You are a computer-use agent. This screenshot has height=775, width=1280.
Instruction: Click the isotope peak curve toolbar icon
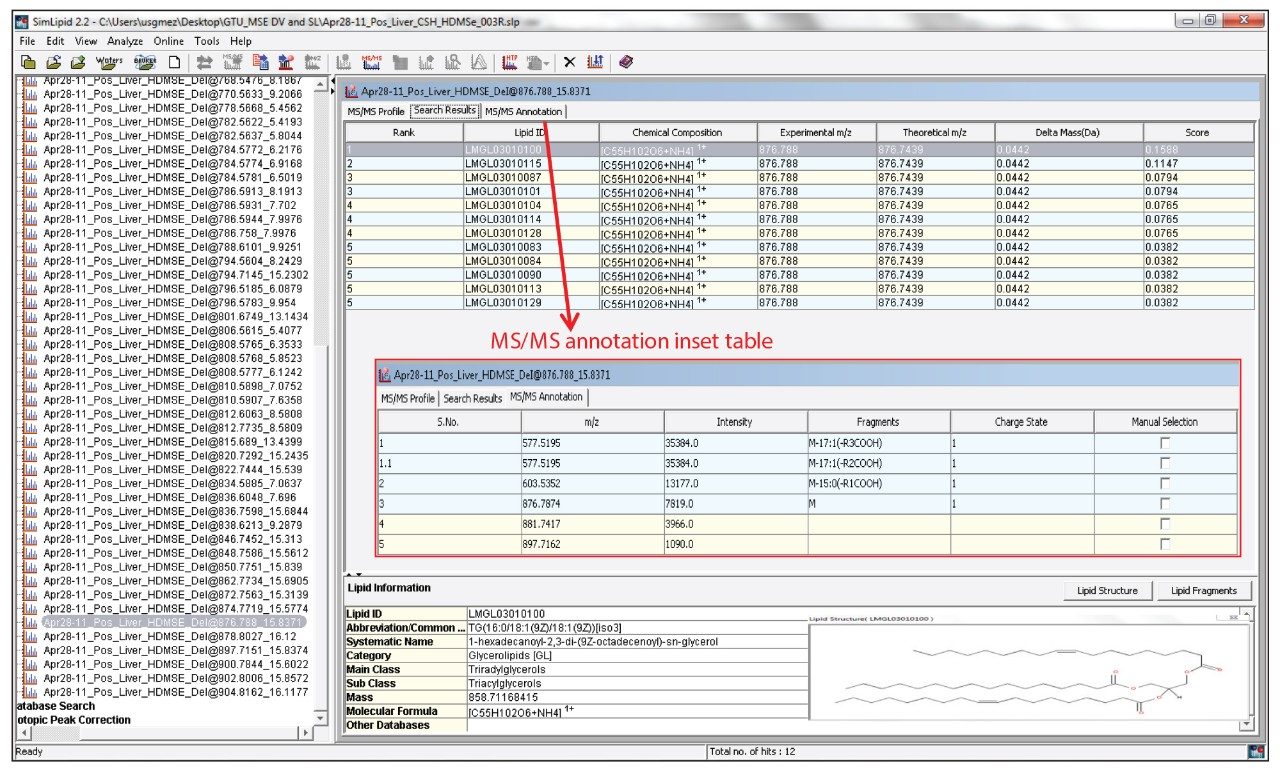click(x=478, y=61)
